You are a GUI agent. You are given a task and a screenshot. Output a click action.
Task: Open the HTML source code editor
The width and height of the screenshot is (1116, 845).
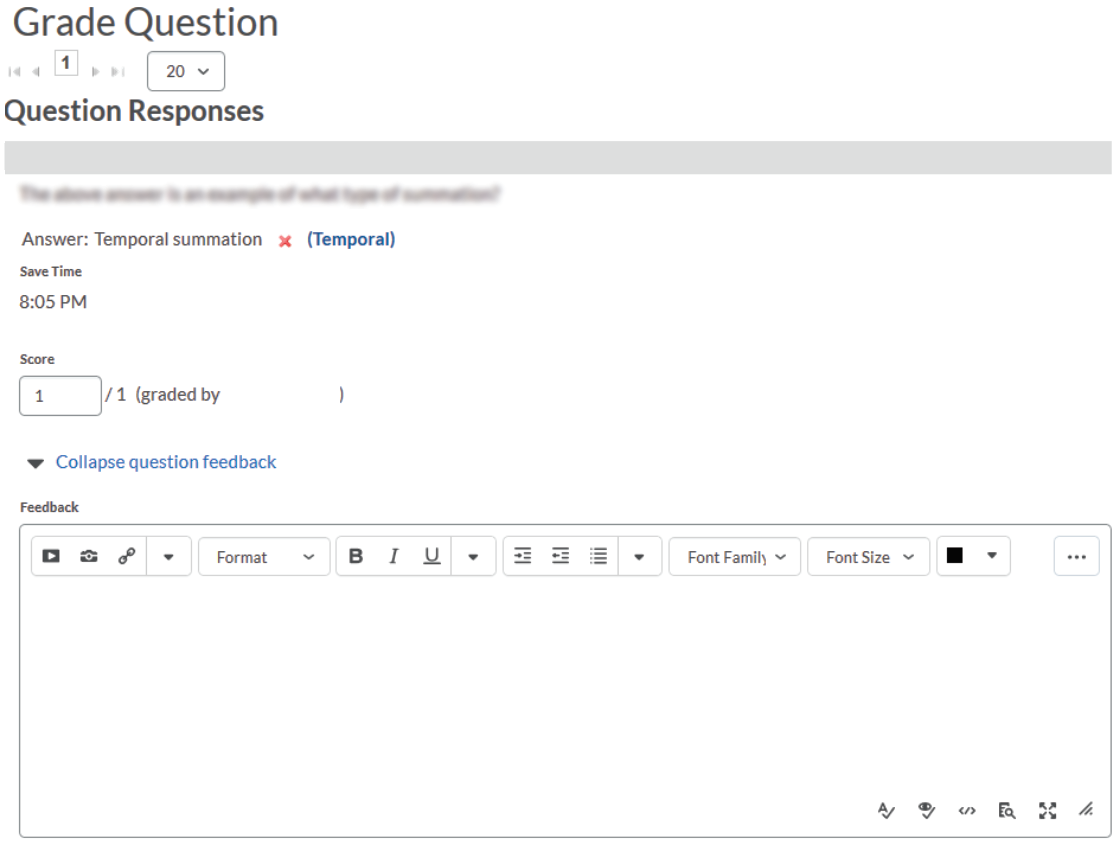(x=967, y=810)
